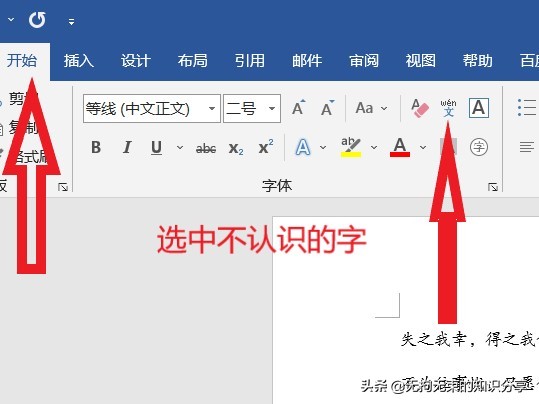Open the 帮助 ribbon tab

coord(477,61)
